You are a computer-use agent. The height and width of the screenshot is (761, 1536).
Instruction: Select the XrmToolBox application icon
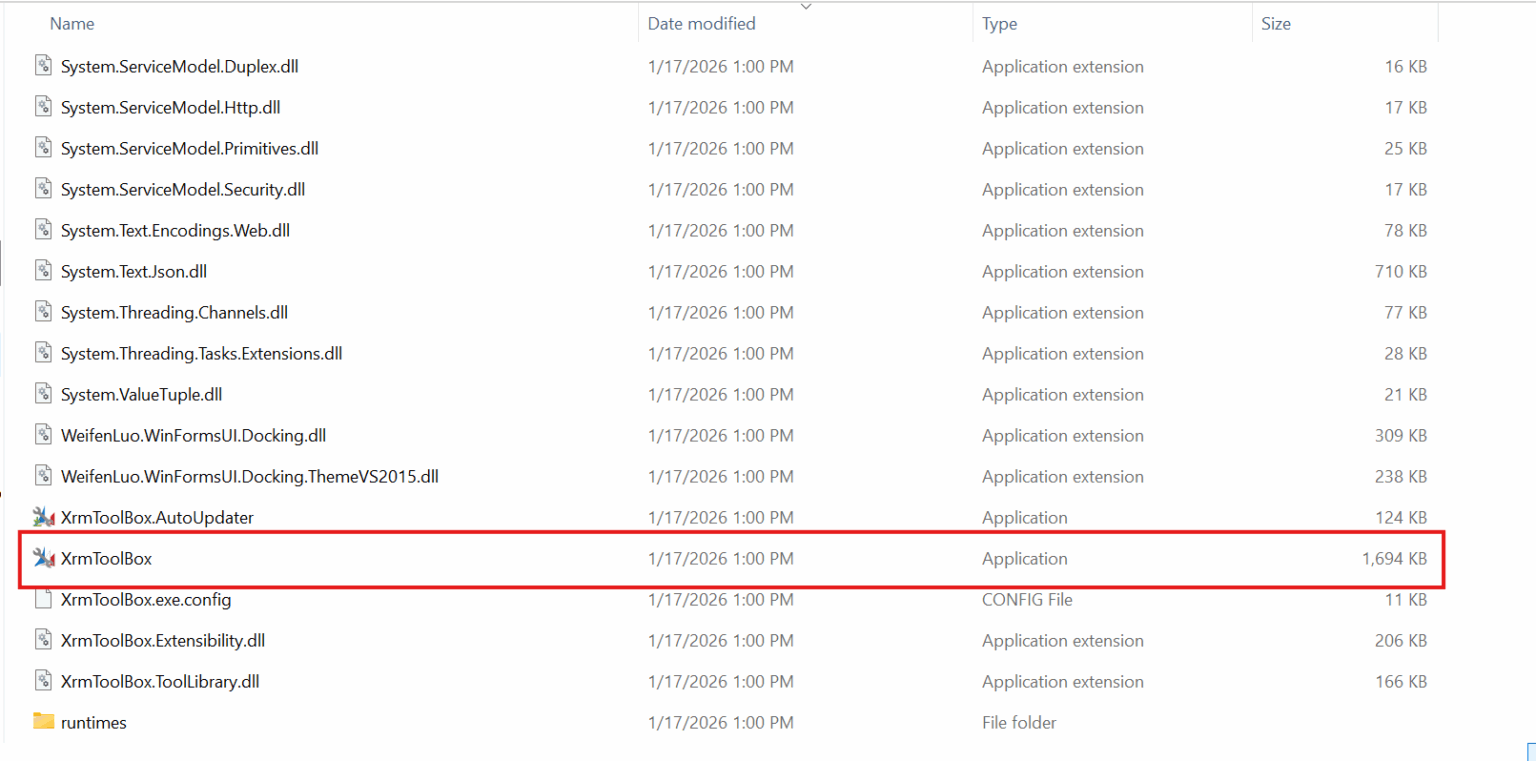tap(43, 558)
